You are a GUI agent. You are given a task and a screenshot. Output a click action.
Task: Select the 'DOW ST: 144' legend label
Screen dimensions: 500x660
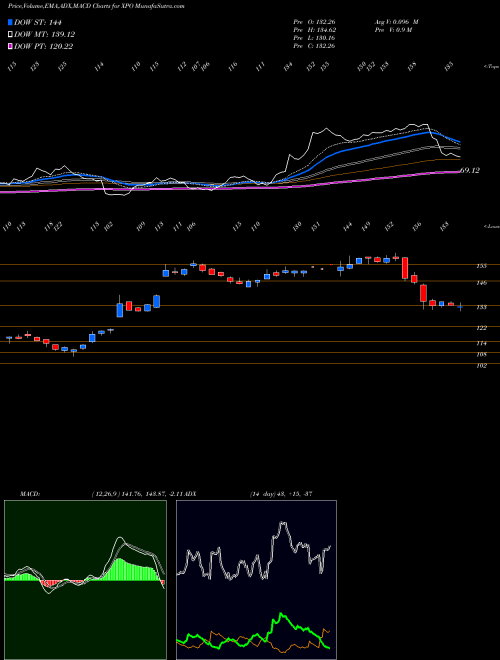pos(38,23)
